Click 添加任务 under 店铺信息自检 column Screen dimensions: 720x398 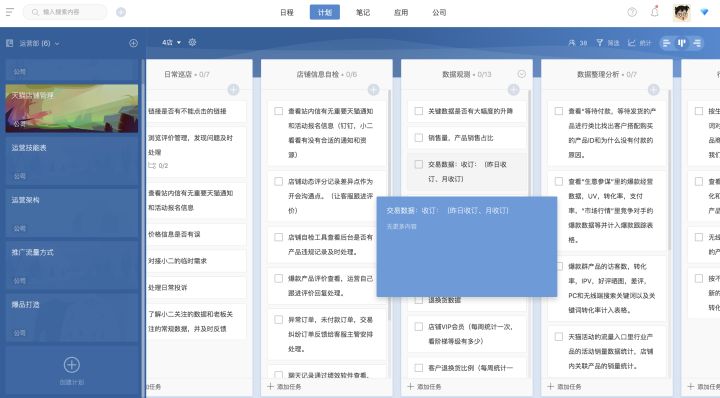pyautogui.click(x=285, y=387)
